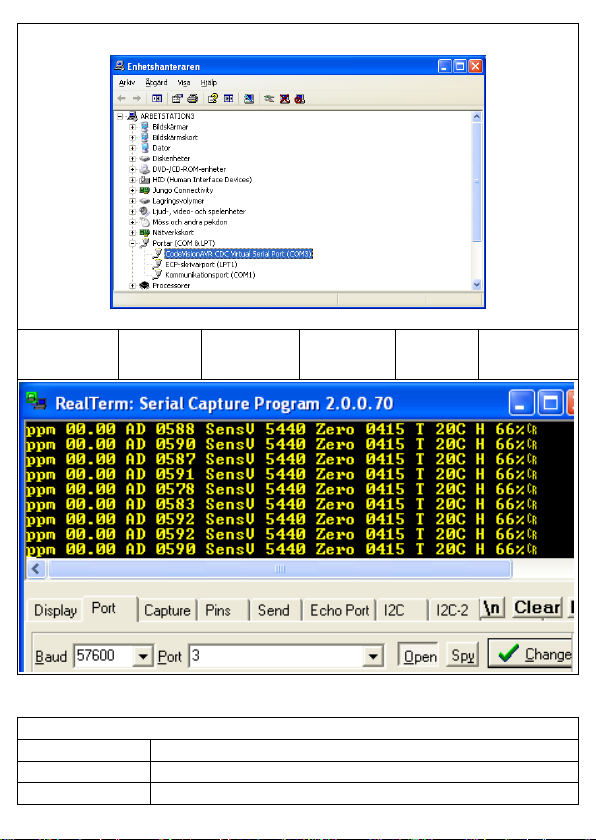Collapse the Portar (COM & LPT) node

(132, 243)
